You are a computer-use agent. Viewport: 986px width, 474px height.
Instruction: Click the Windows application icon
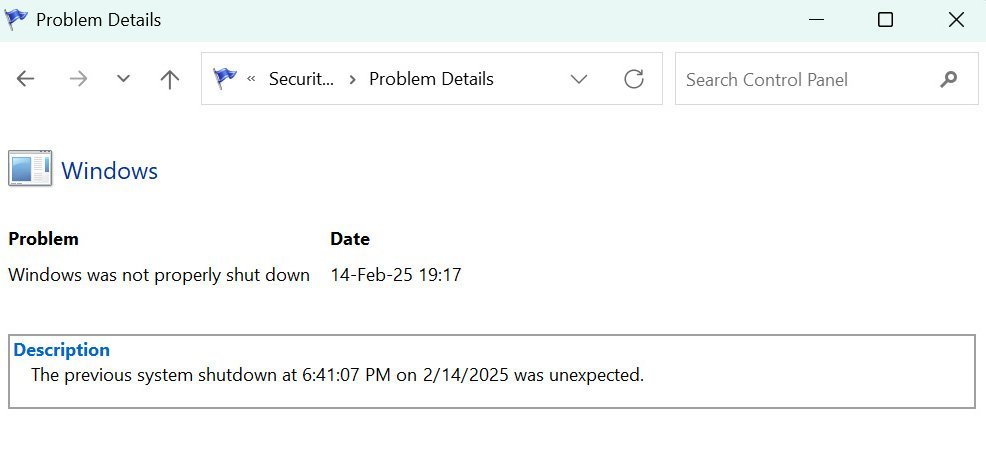click(x=30, y=168)
